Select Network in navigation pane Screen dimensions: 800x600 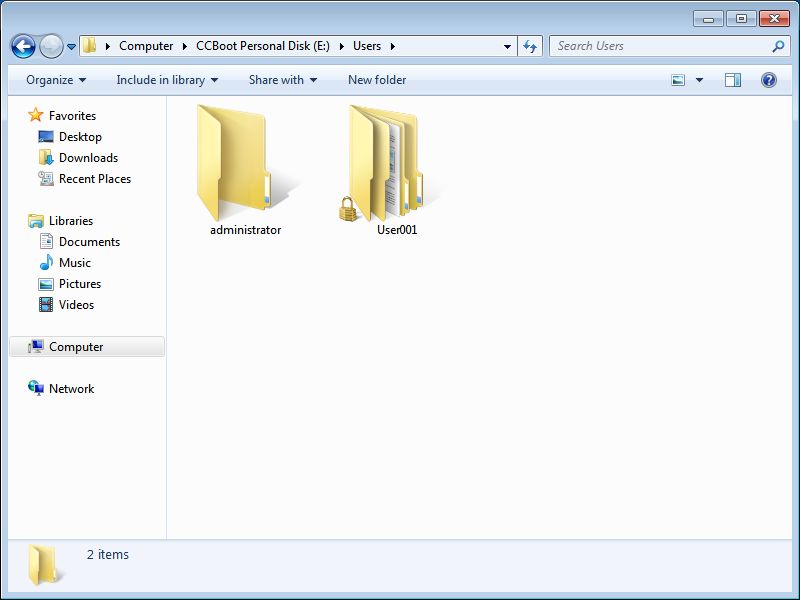(x=71, y=389)
